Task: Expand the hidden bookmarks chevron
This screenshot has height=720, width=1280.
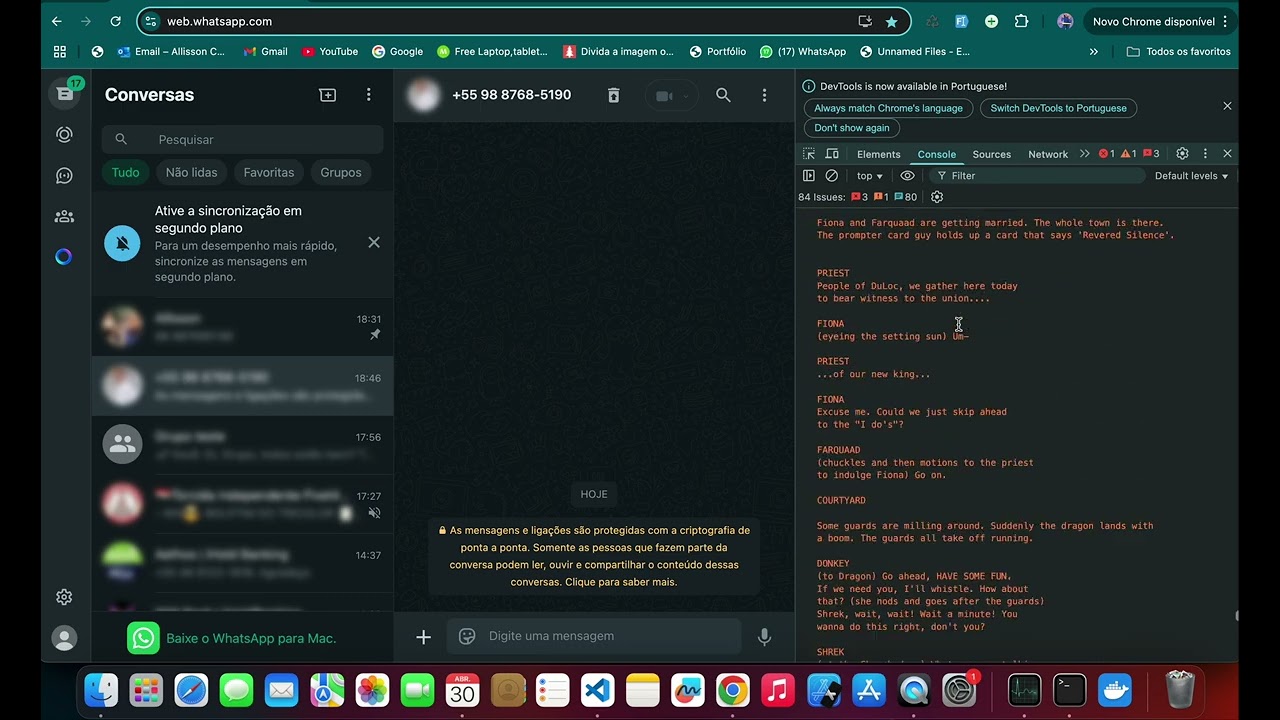Action: coord(1094,52)
